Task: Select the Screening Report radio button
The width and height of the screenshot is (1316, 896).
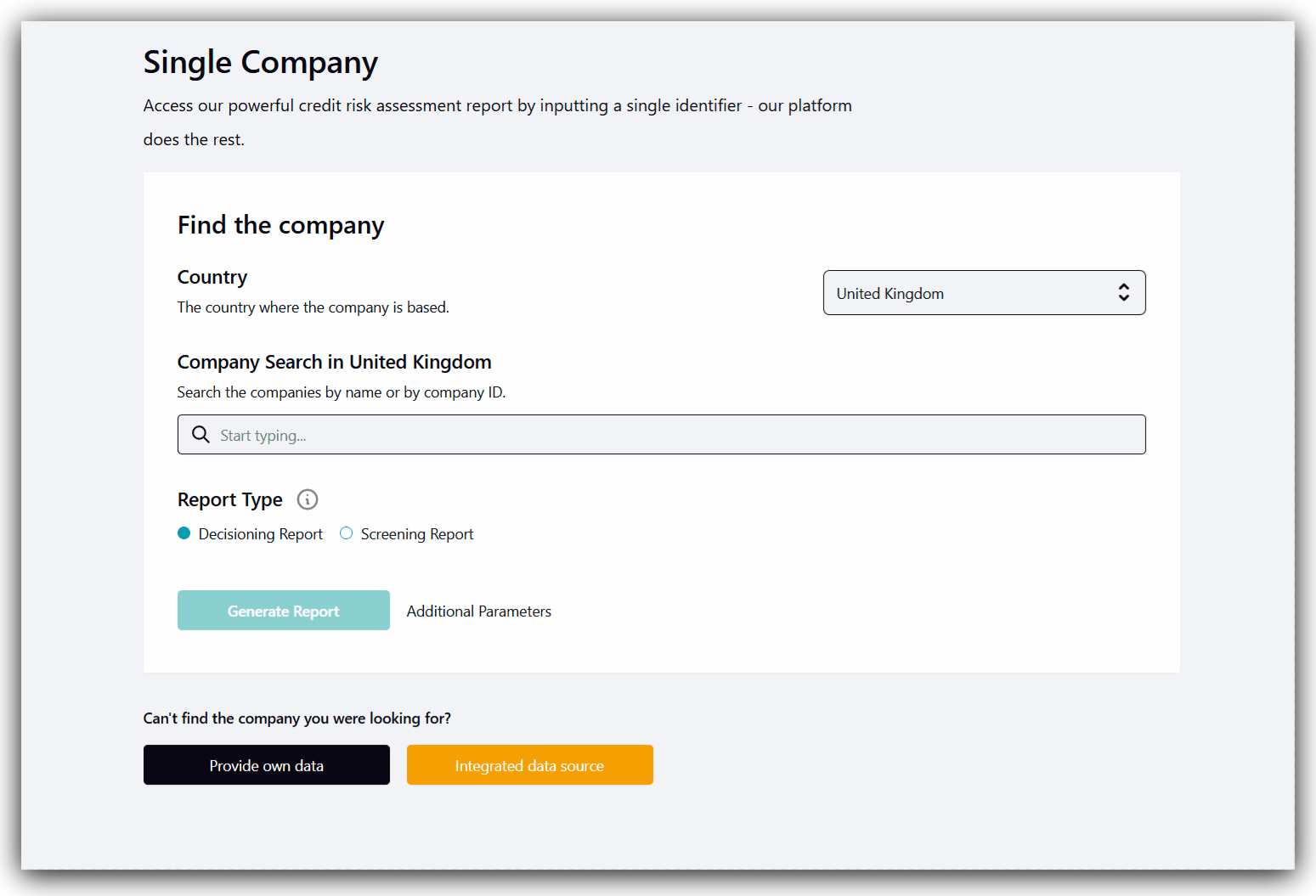Action: point(347,533)
